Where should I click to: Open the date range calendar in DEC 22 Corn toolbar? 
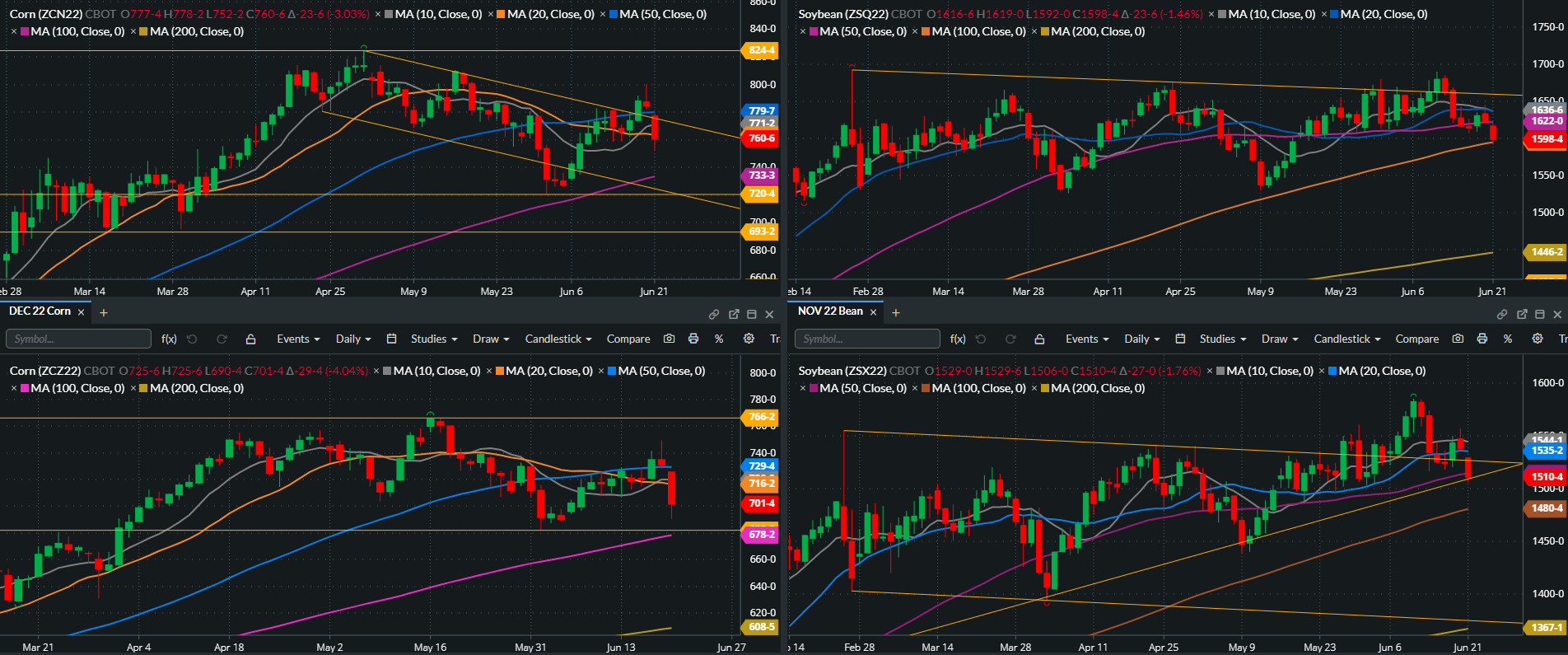[392, 339]
